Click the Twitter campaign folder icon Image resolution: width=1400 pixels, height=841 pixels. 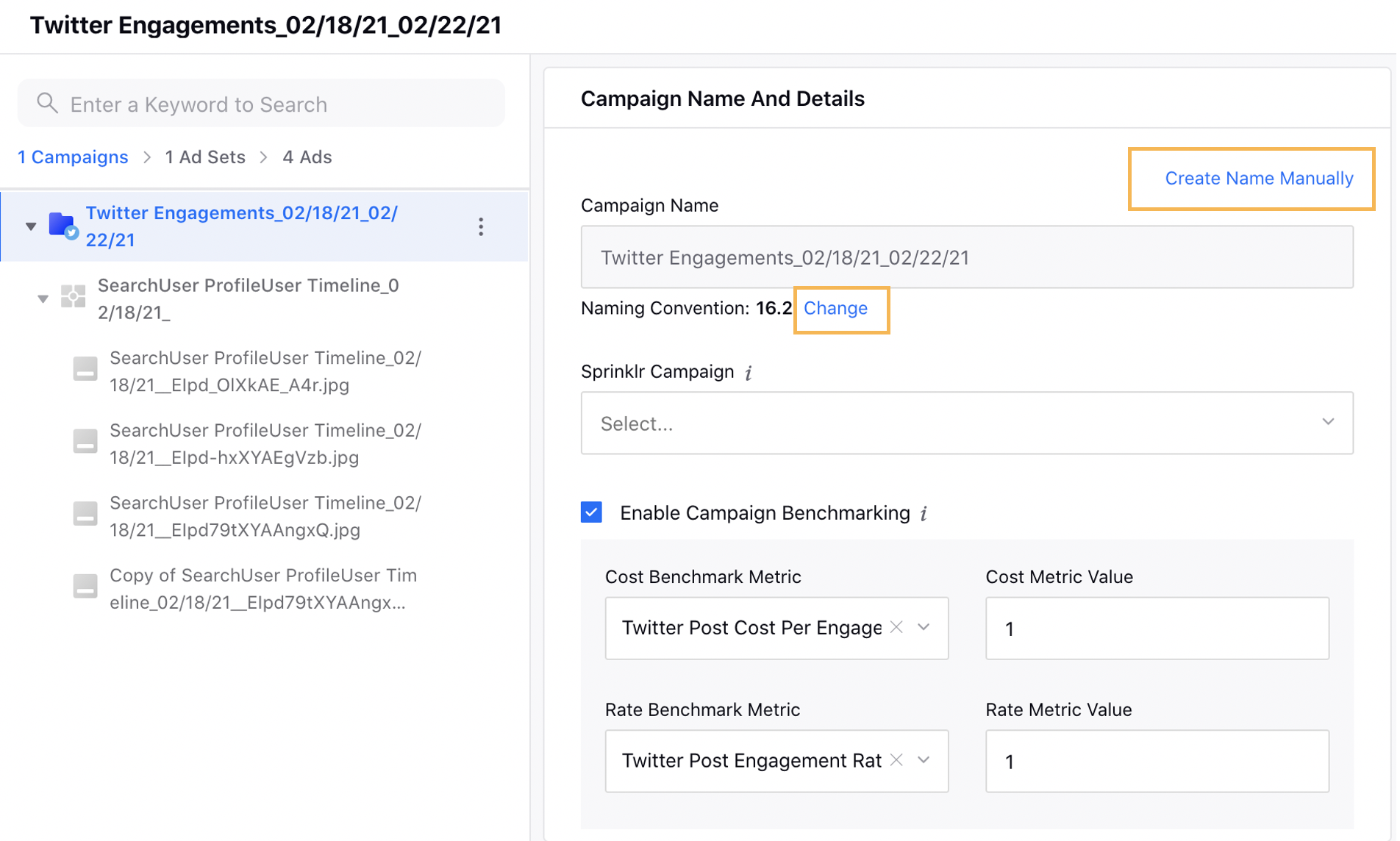pos(63,226)
